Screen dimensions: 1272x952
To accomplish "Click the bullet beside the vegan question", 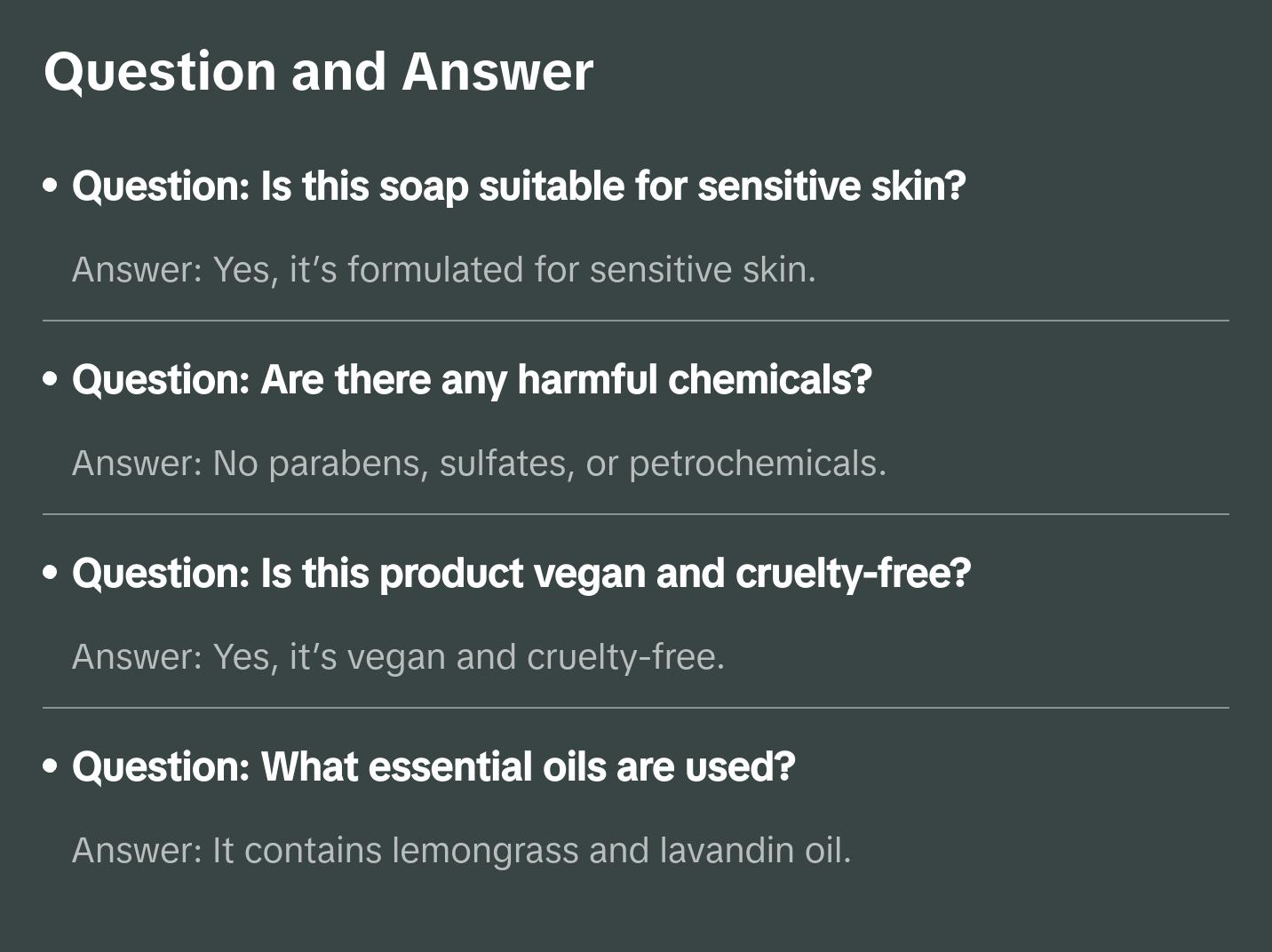I will [x=51, y=574].
